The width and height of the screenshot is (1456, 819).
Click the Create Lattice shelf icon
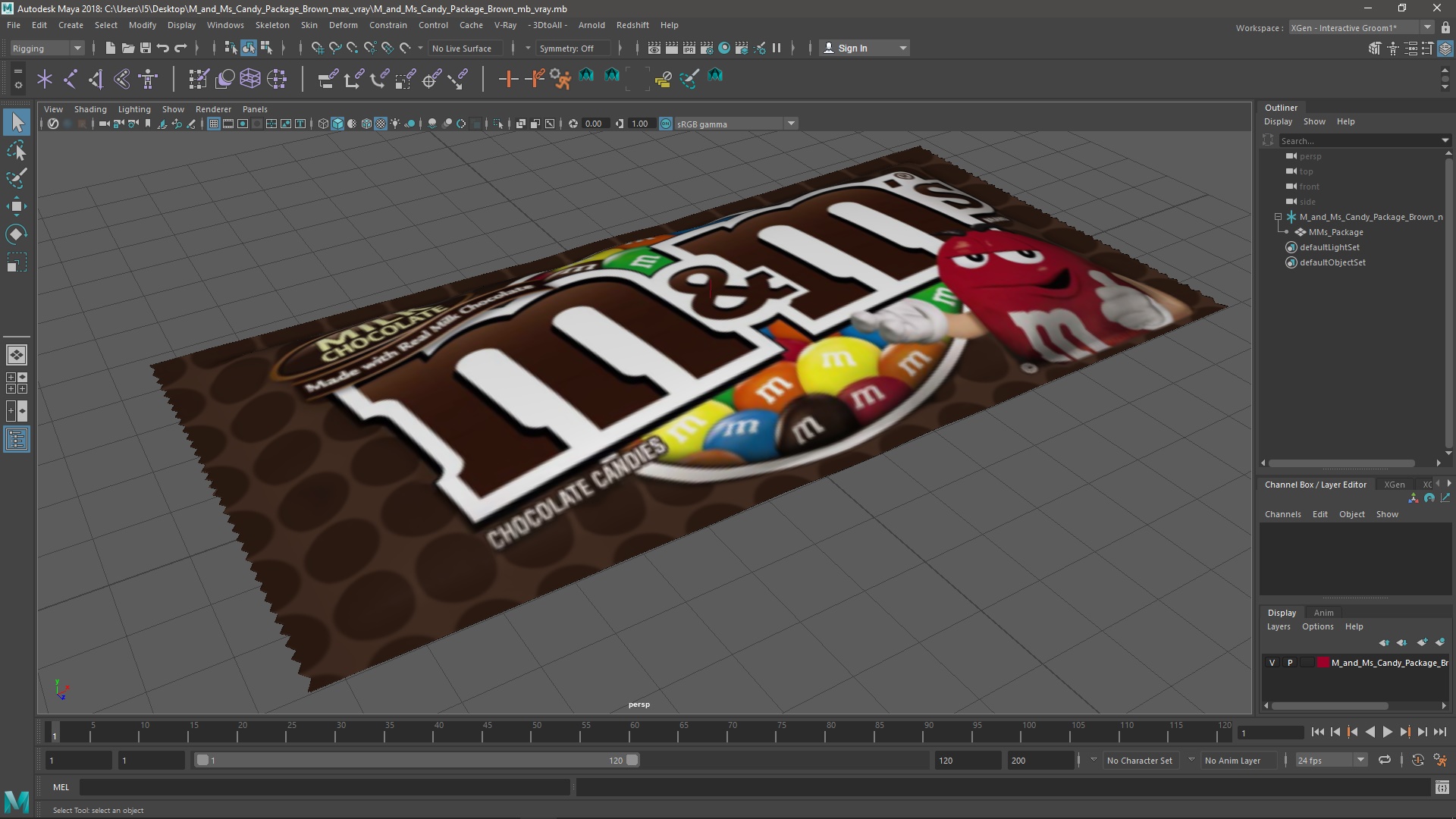point(250,78)
